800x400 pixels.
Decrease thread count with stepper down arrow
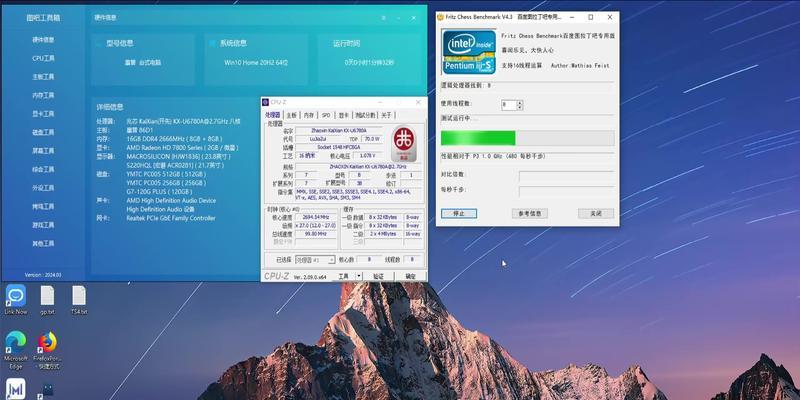[520, 108]
